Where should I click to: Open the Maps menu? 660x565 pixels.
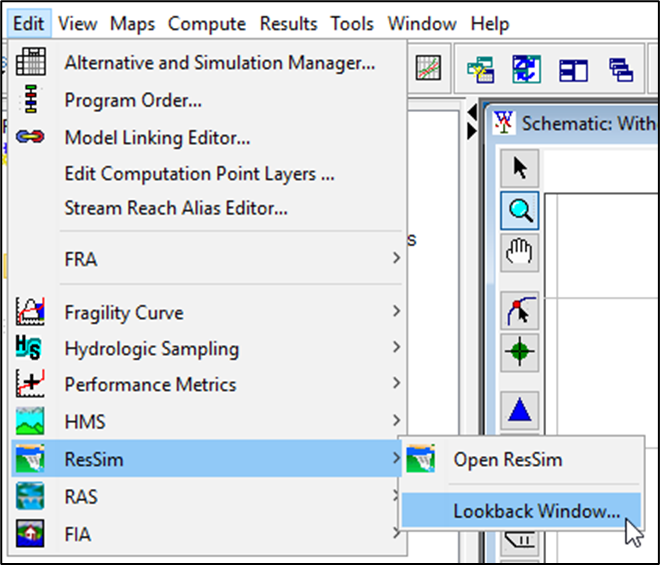(x=133, y=24)
